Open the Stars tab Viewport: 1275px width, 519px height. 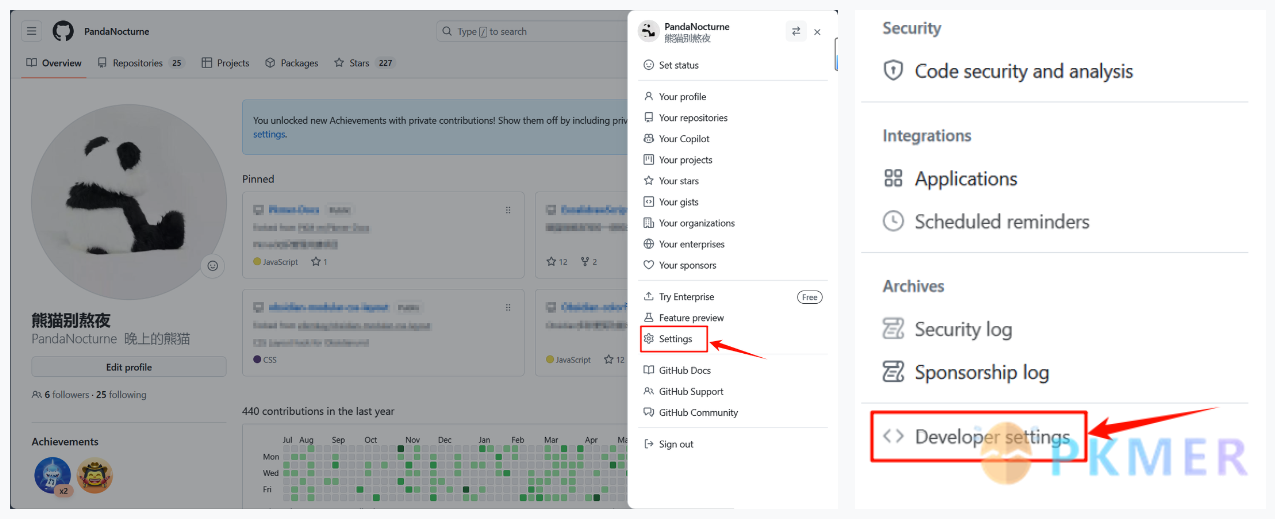click(x=359, y=63)
